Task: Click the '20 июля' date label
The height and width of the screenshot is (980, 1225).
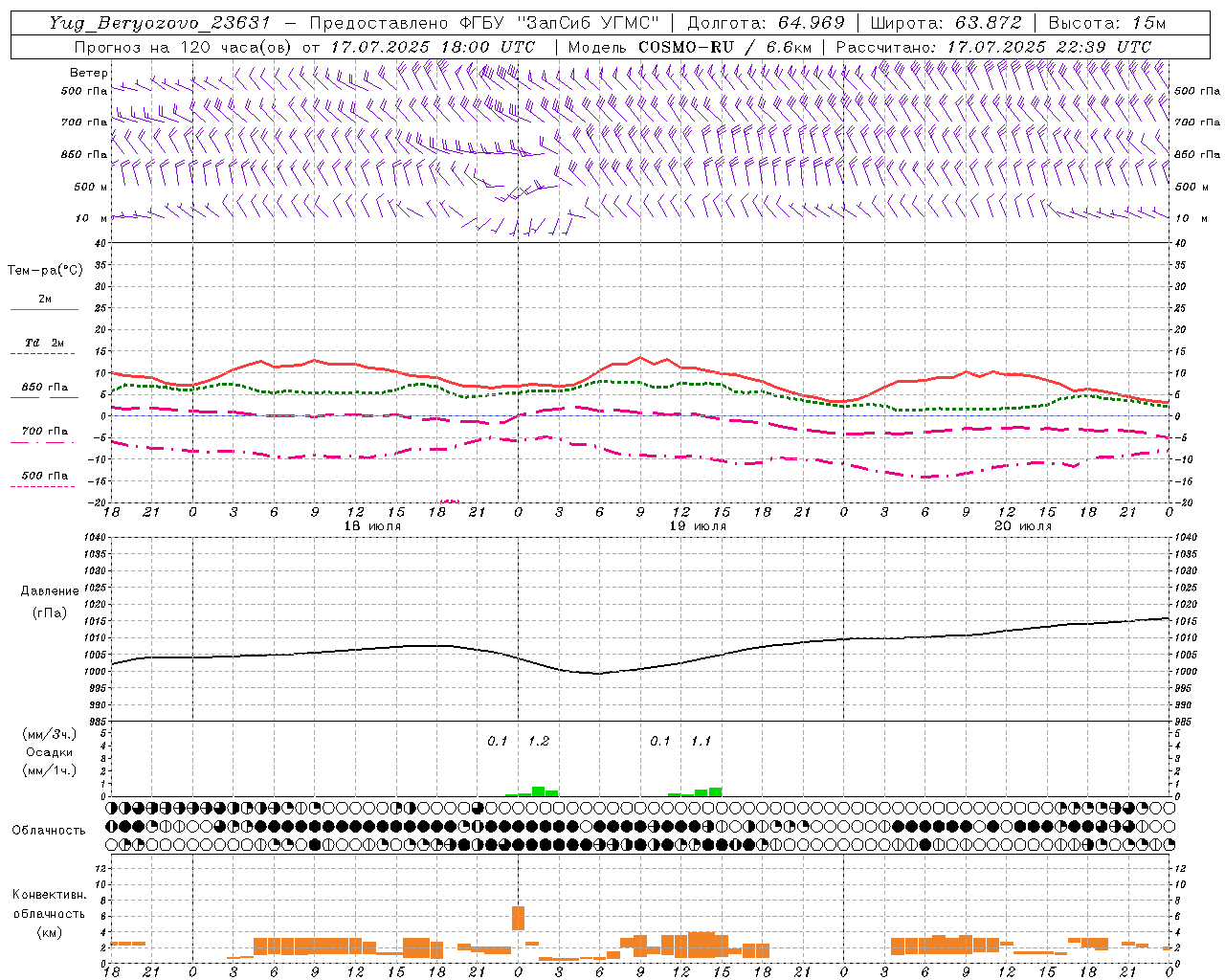Action: 1023,526
